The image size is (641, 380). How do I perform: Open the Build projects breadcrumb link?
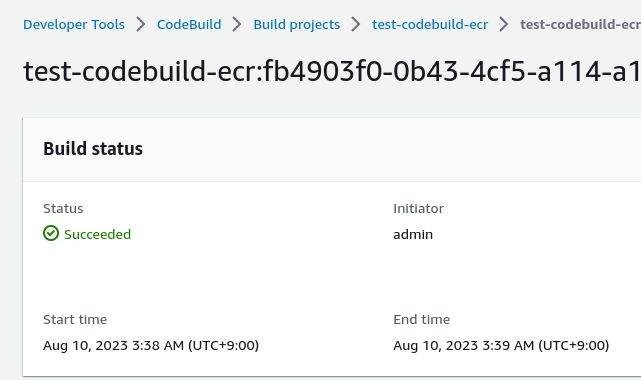coord(296,25)
